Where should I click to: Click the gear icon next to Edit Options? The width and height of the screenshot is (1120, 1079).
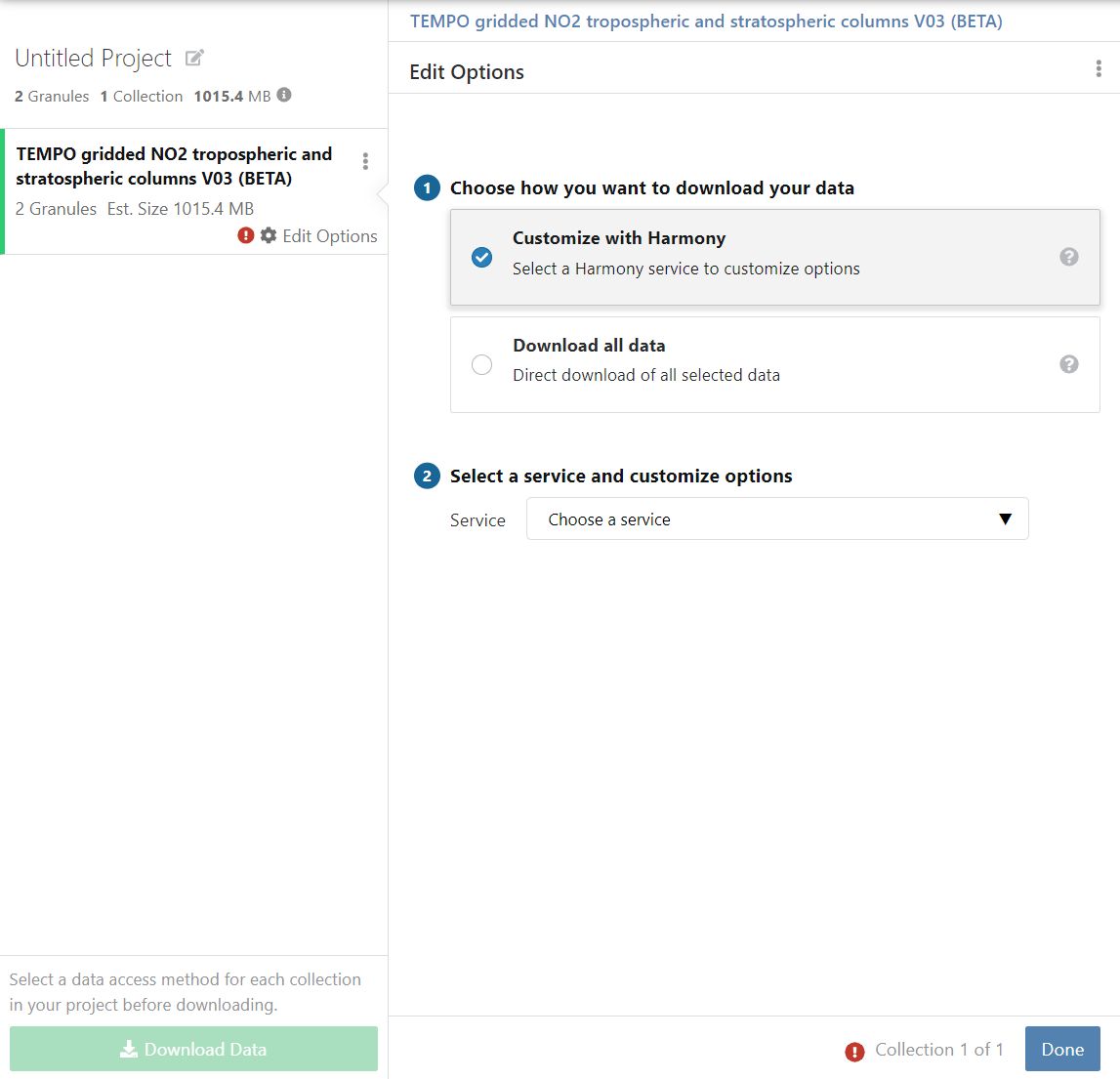pyautogui.click(x=269, y=235)
